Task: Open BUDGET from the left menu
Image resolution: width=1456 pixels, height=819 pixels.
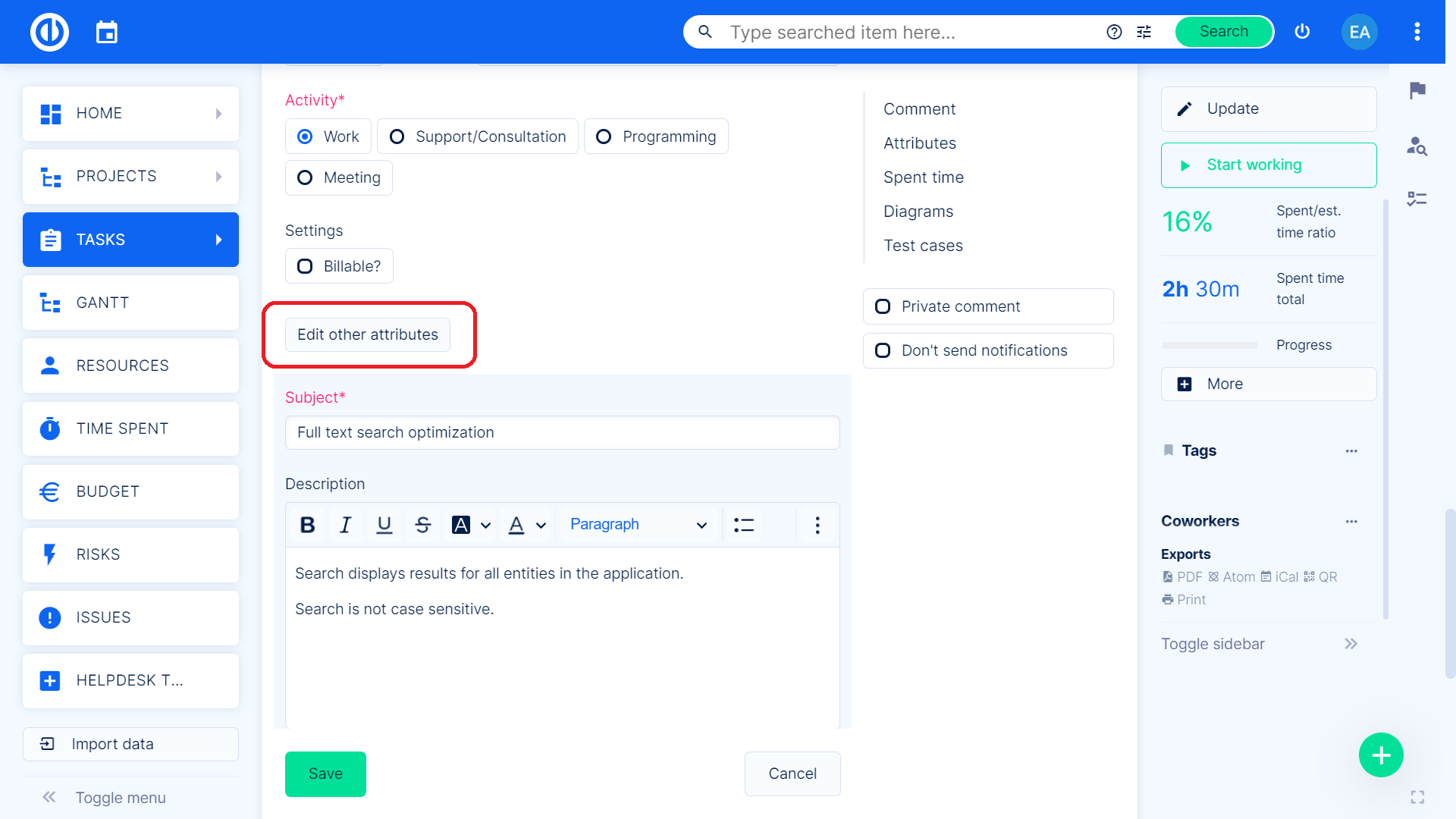Action: pos(130,491)
